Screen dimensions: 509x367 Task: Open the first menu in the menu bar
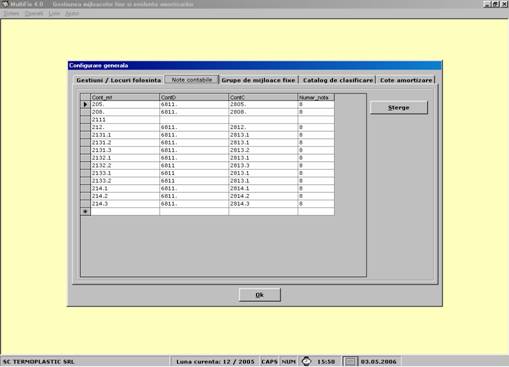(x=11, y=14)
